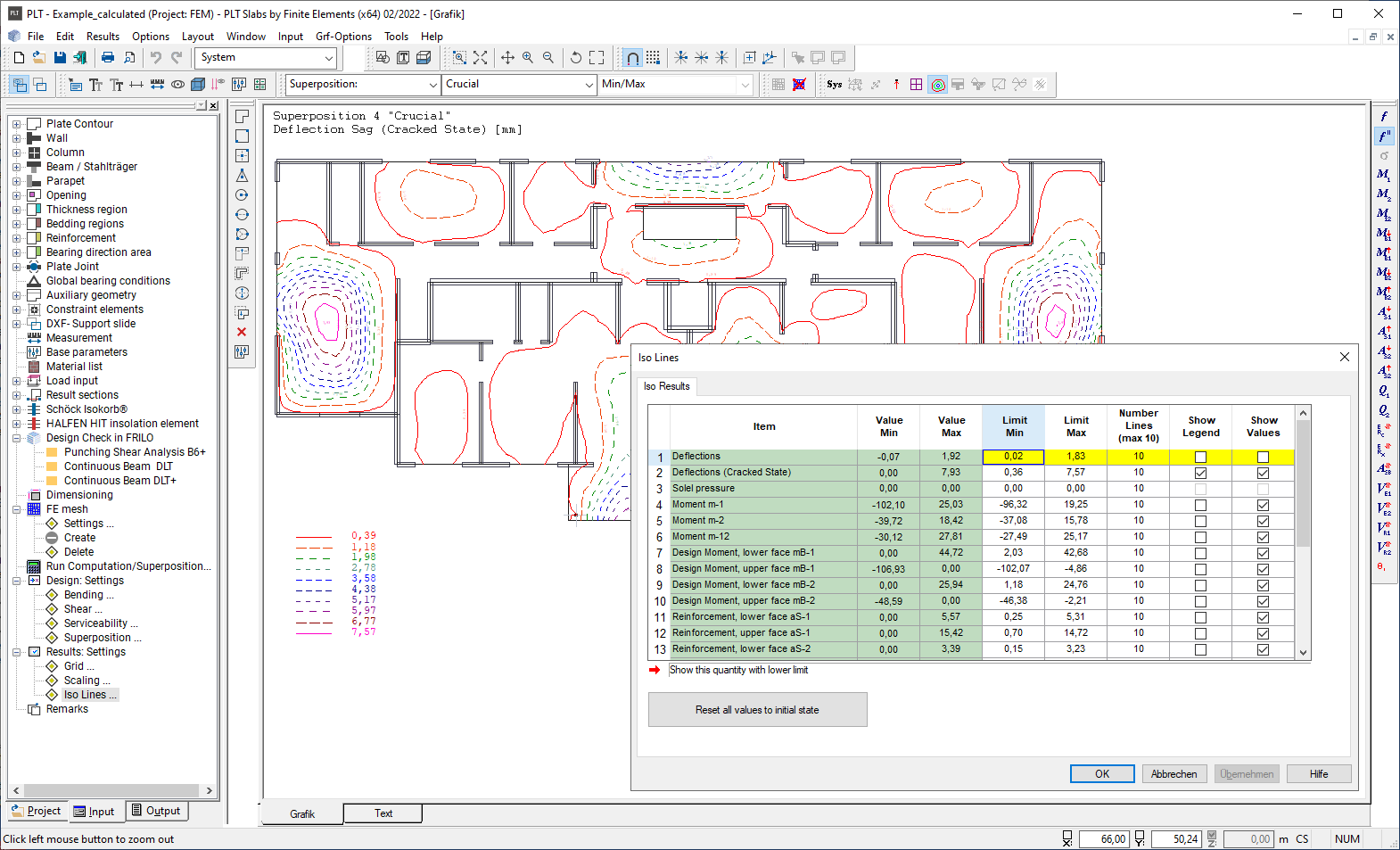Click the Limit Max cell showing 1,83
The width and height of the screenshot is (1400, 850).
[x=1075, y=457]
